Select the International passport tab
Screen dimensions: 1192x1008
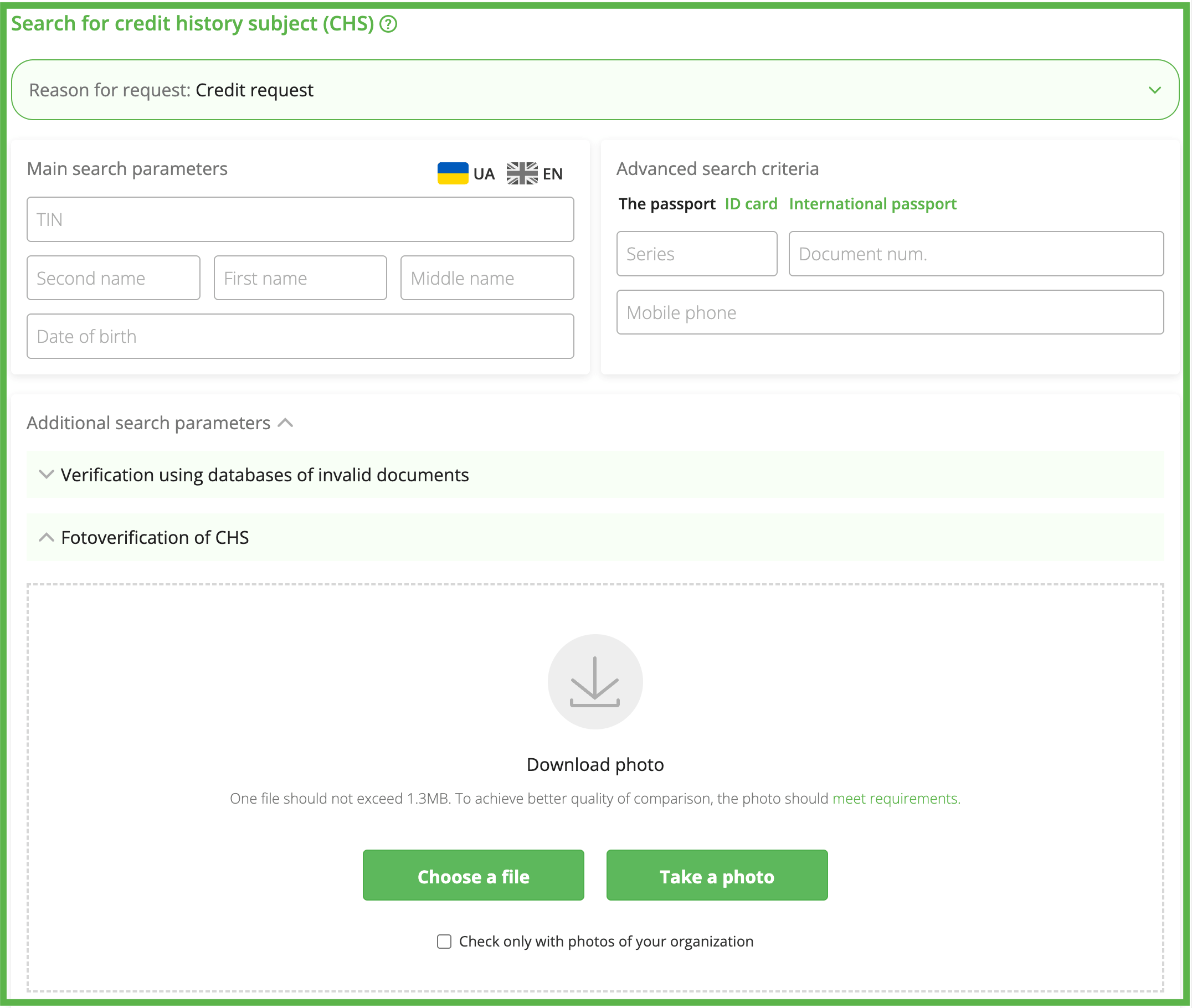[x=872, y=204]
